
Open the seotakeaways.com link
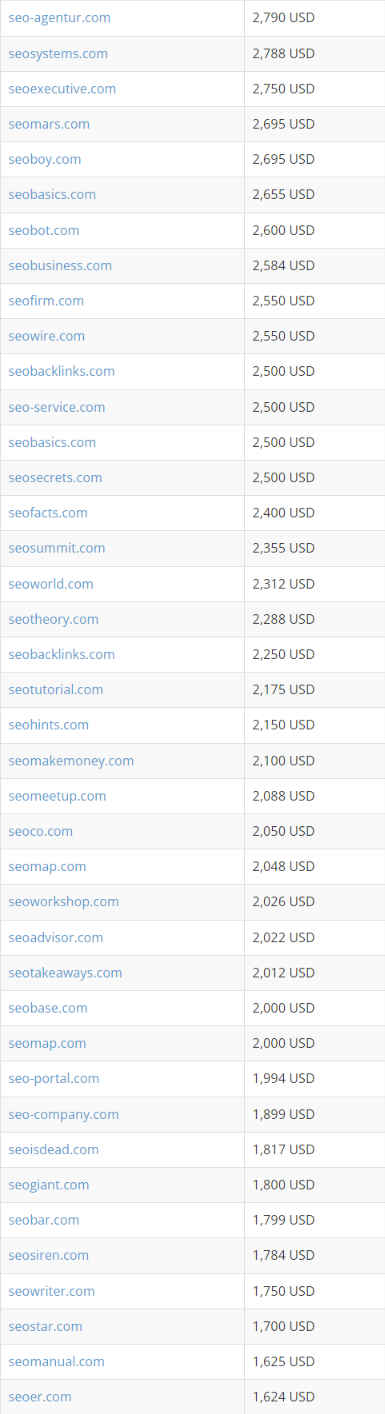pos(65,972)
